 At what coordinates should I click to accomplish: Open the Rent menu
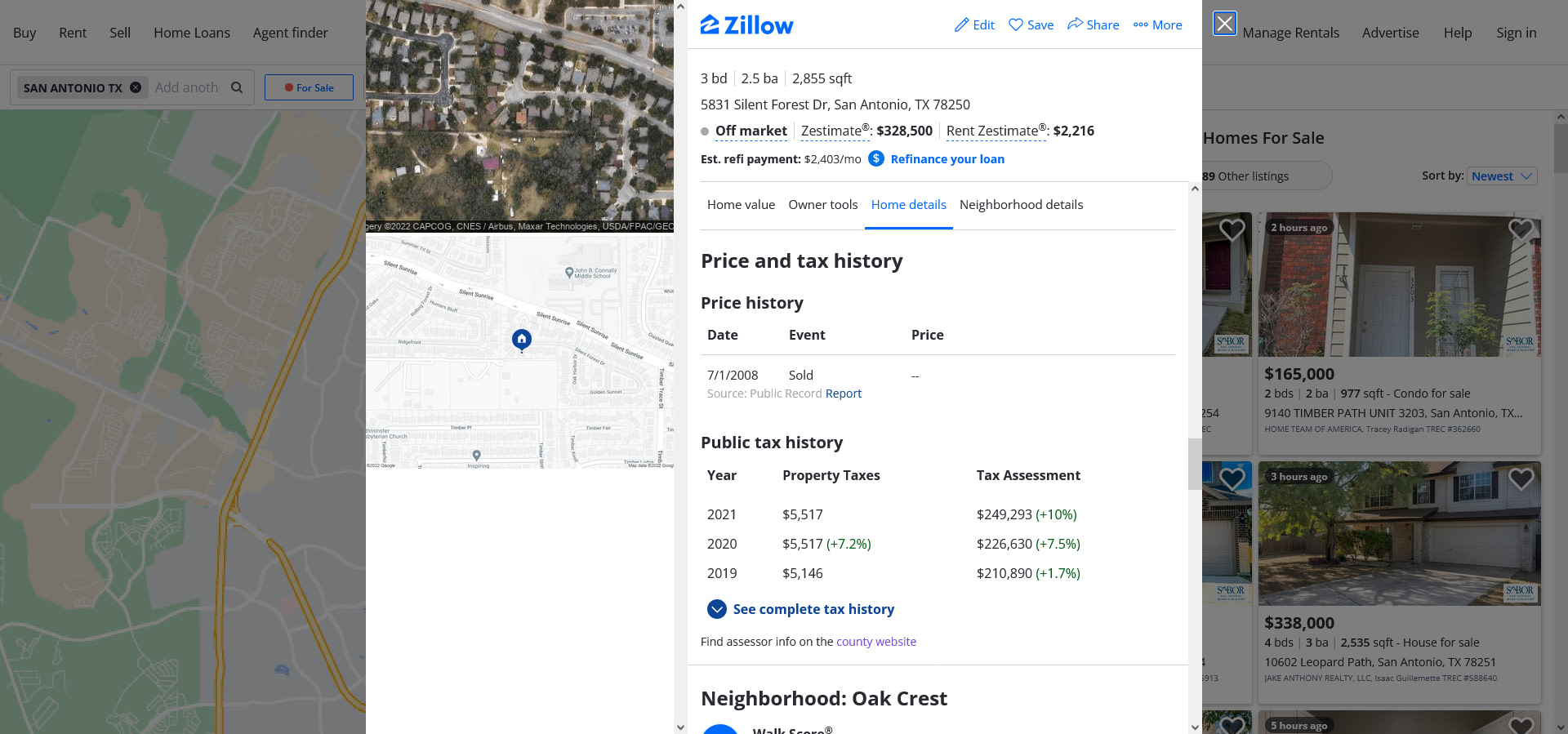tap(73, 33)
